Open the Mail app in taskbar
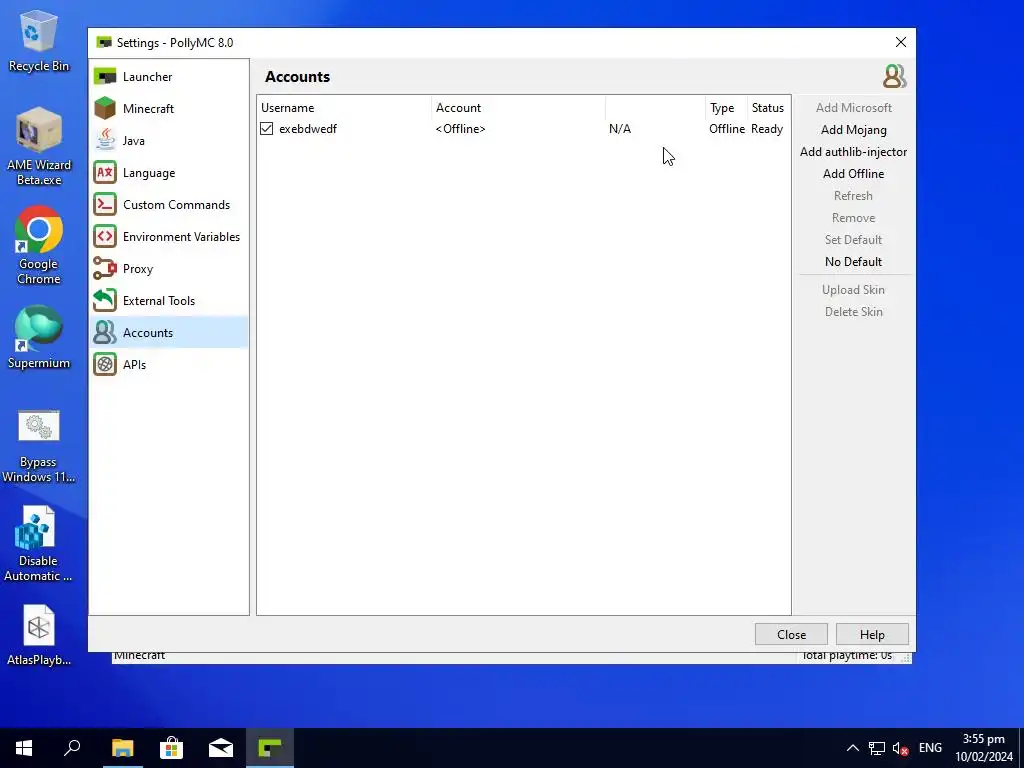This screenshot has width=1024, height=768. point(221,748)
